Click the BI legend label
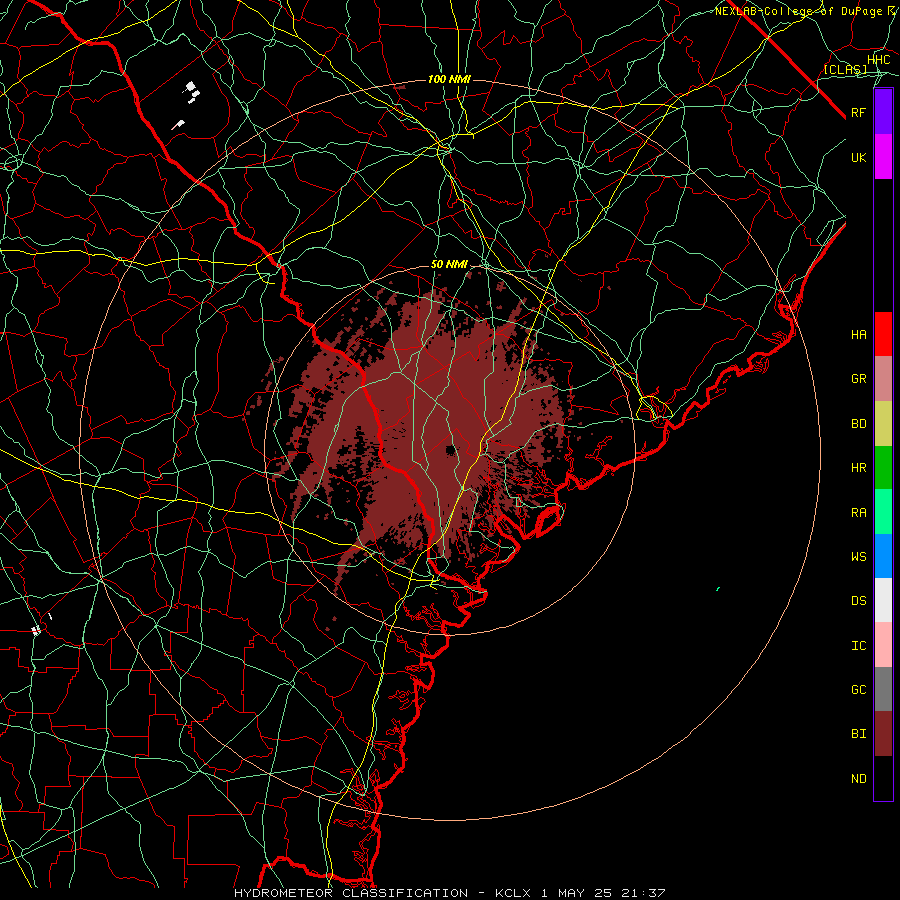The image size is (900, 900). (859, 734)
